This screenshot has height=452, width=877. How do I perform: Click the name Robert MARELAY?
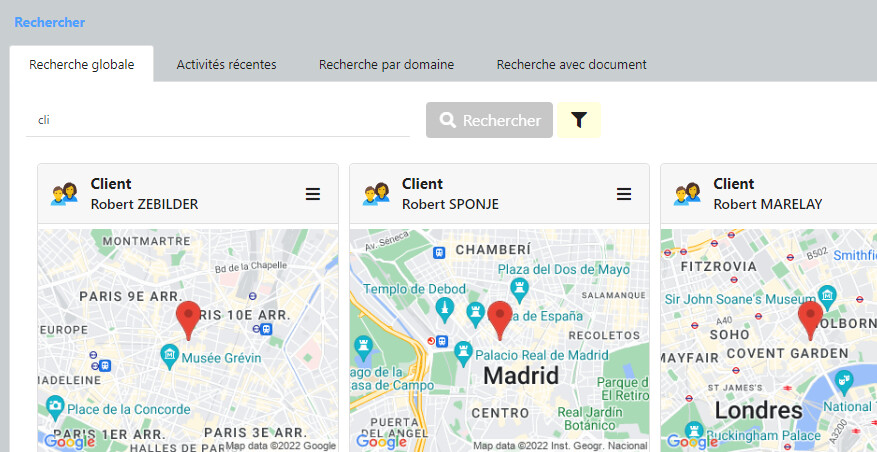pyautogui.click(x=768, y=205)
